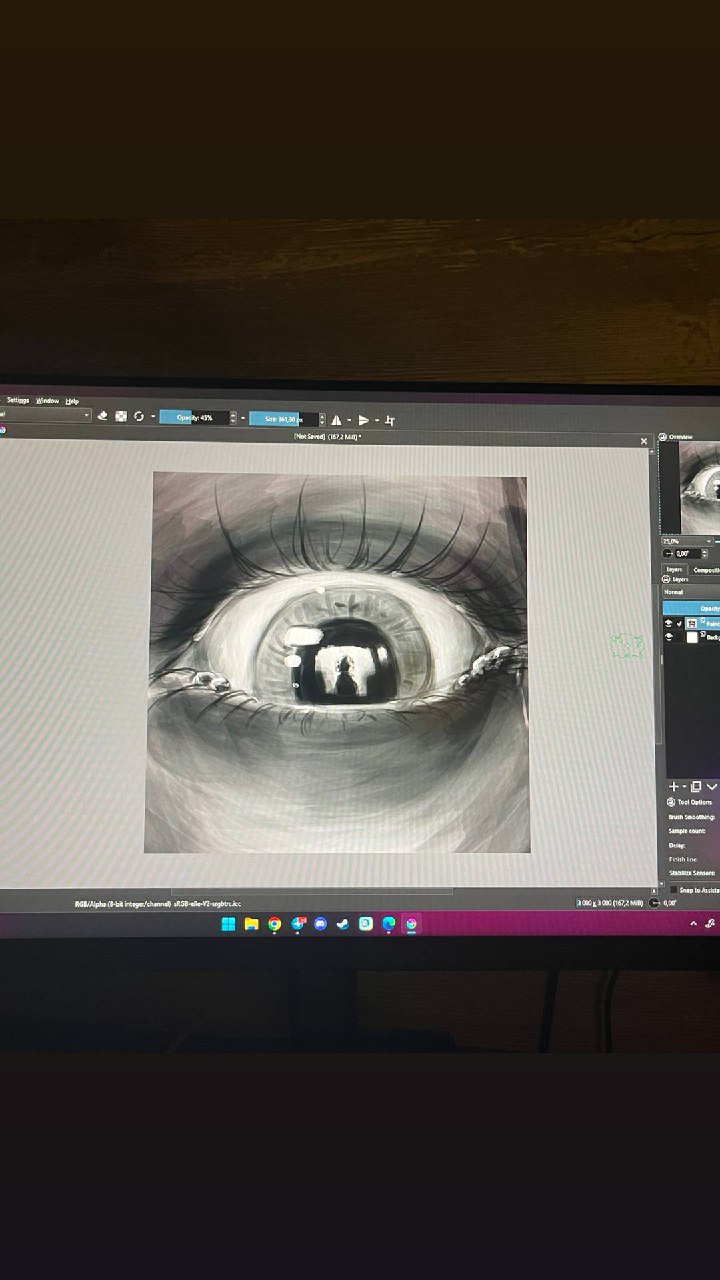Click the canvas vertical scrollbar
Screen dimensions: 720x1280
[x=656, y=665]
